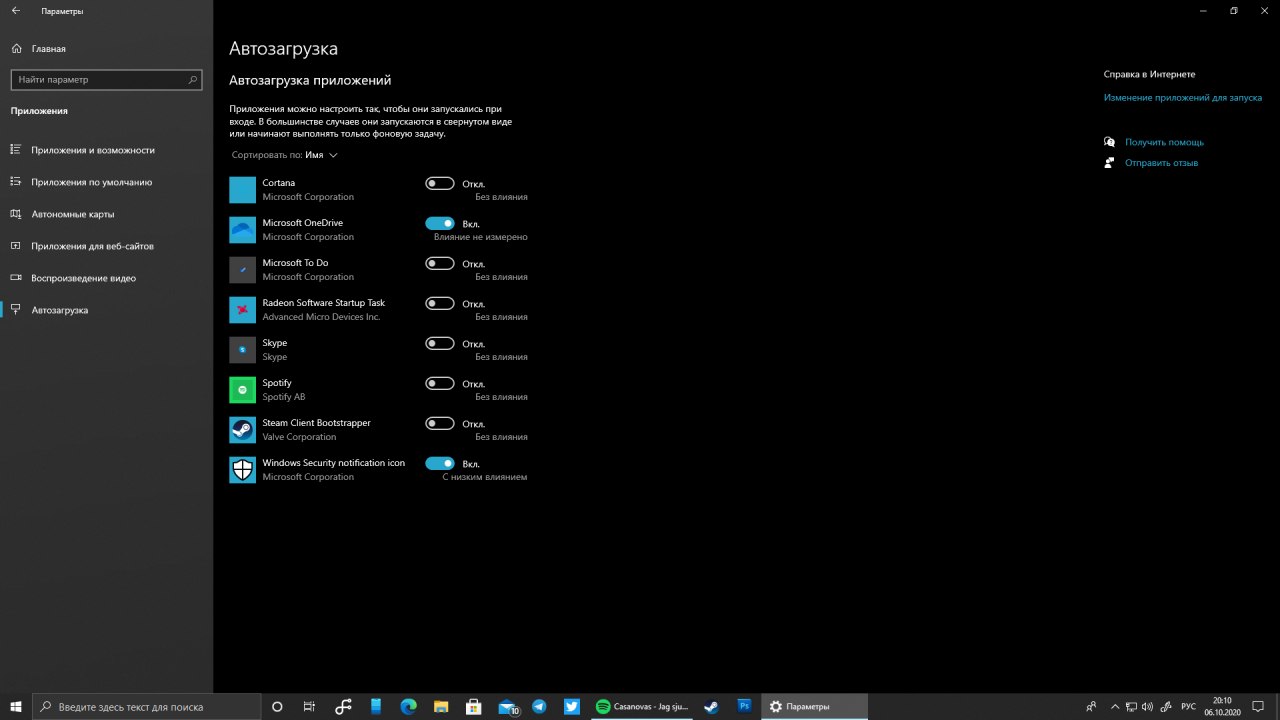This screenshot has height=720, width=1280.
Task: Toggle Cortana startup switch
Action: [x=440, y=183]
